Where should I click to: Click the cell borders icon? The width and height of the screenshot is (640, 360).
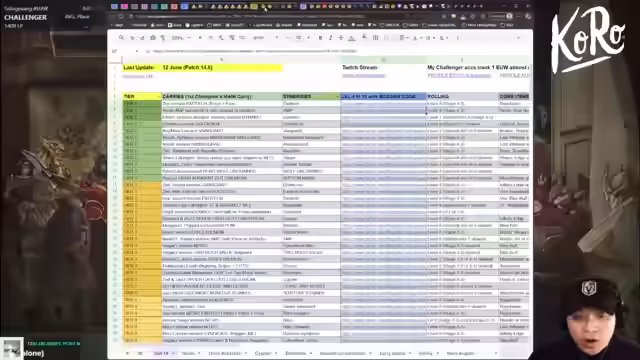pyautogui.click(x=376, y=38)
